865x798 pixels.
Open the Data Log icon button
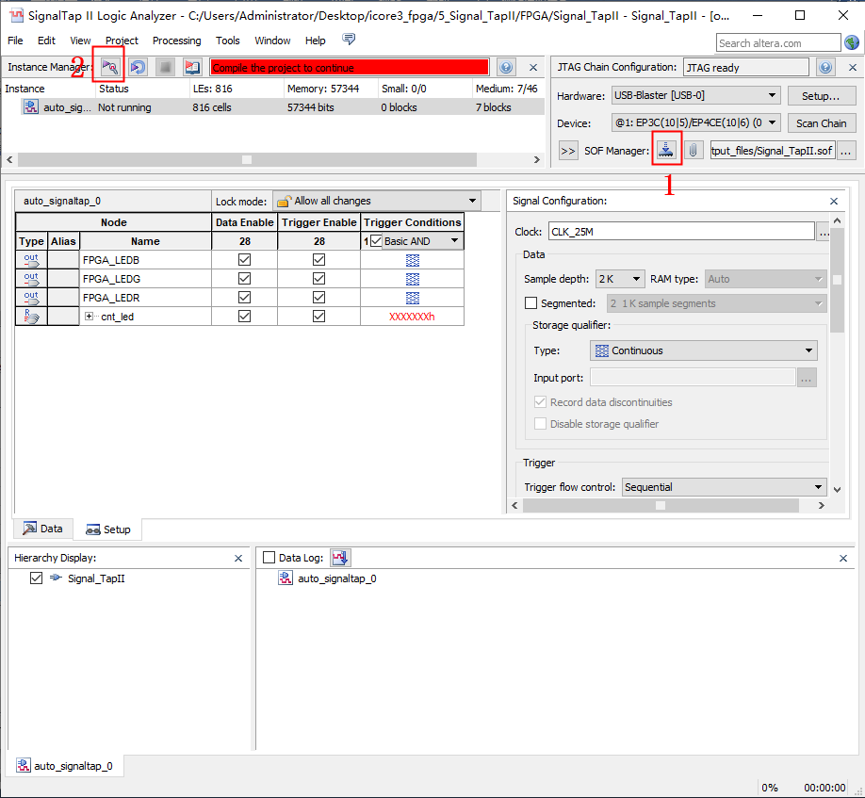point(340,558)
